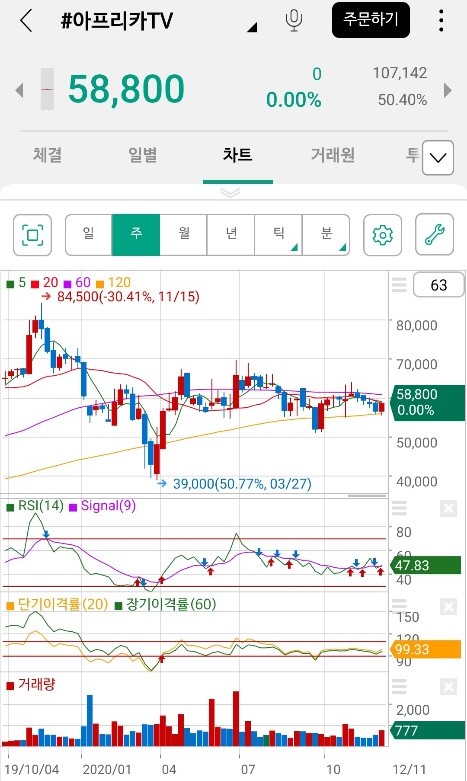The image size is (467, 781).
Task: Select the 120-day moving average legend
Action: tap(113, 282)
